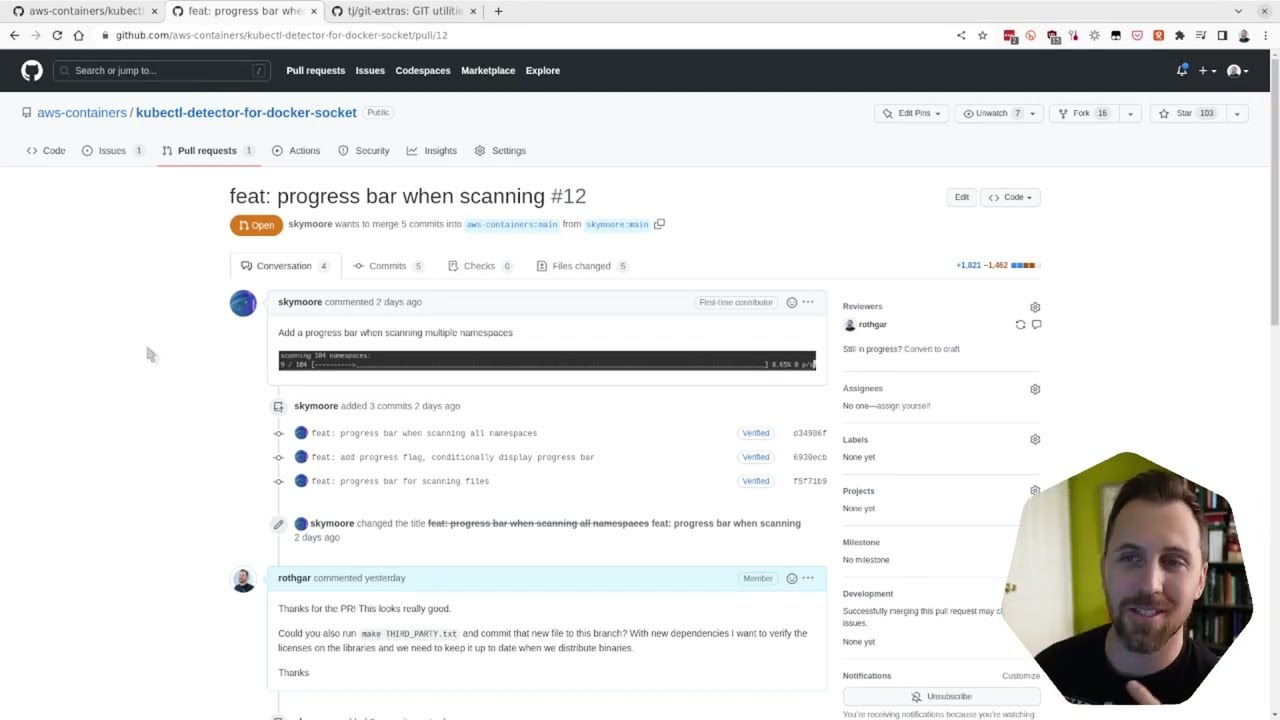This screenshot has width=1280, height=720.
Task: Open the Edit Pins dropdown
Action: click(911, 113)
